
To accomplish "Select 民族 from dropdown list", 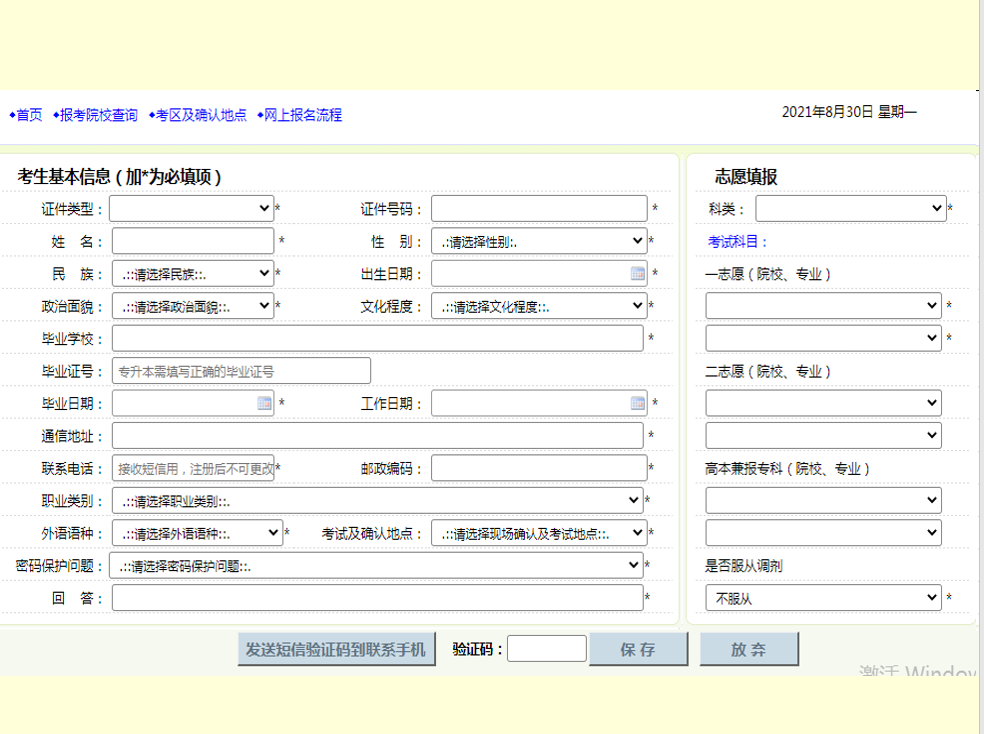I will pyautogui.click(x=193, y=273).
